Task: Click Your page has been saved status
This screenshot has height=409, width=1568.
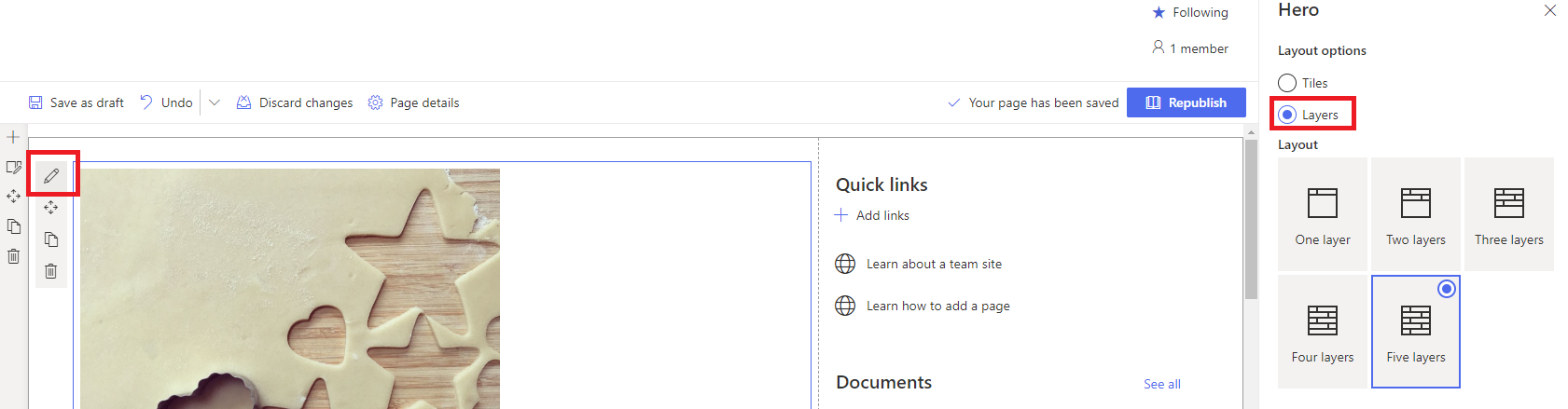Action: point(1033,102)
